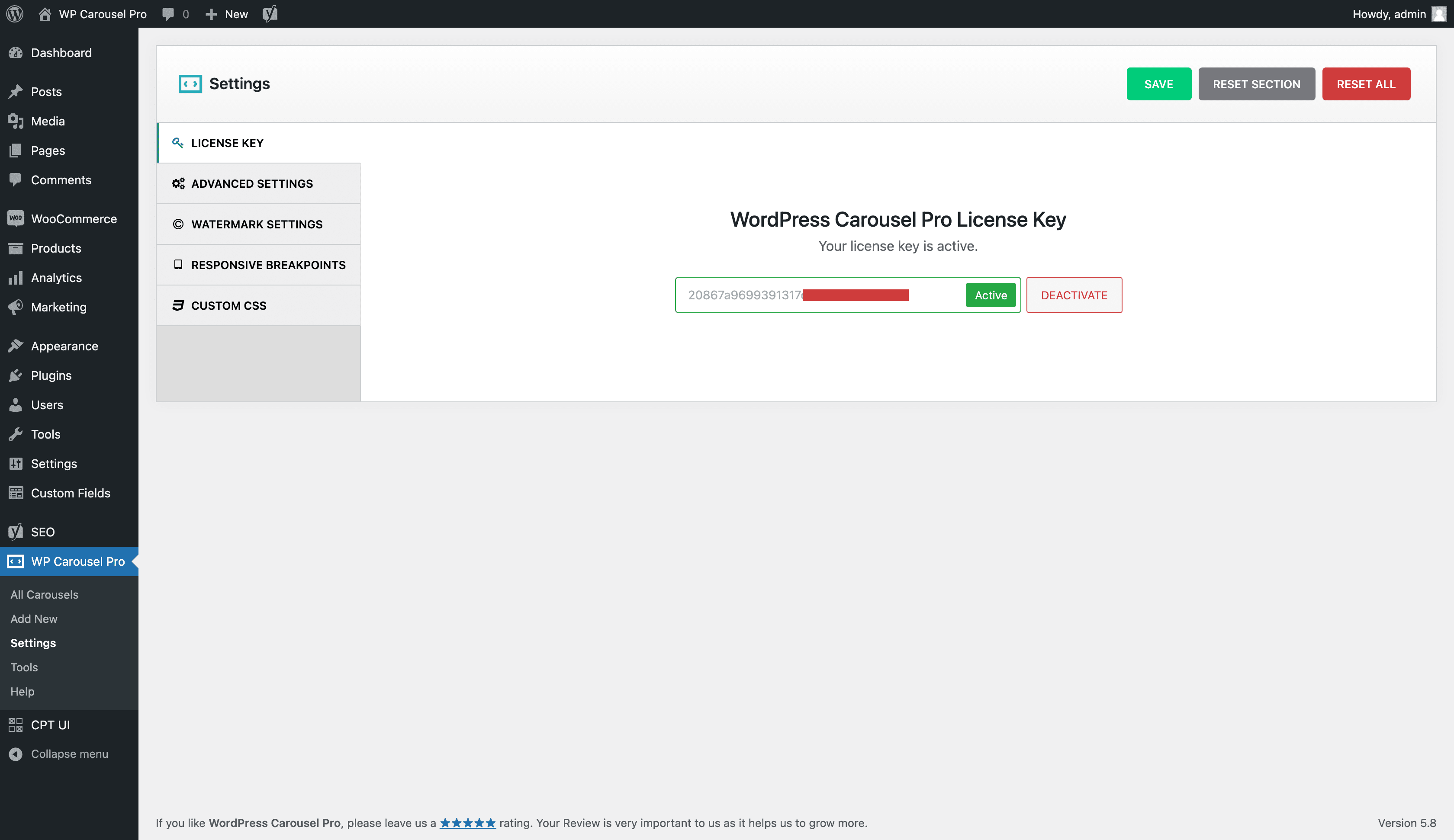Screen dimensions: 1454x840
Task: Open comments via the speech bubble icon
Action: coord(168,14)
